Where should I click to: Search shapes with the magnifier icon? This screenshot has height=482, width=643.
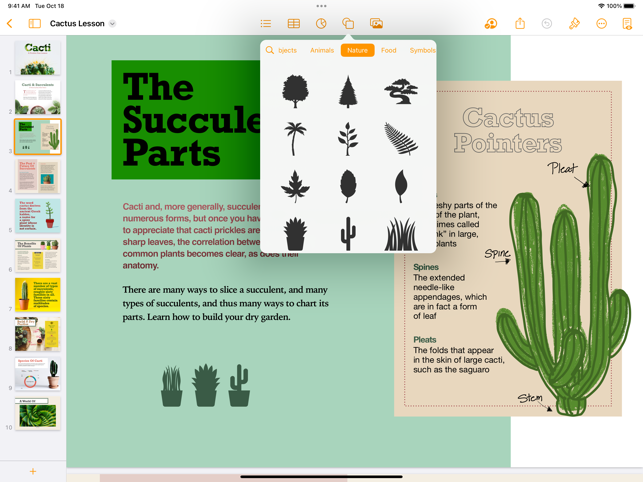(270, 50)
